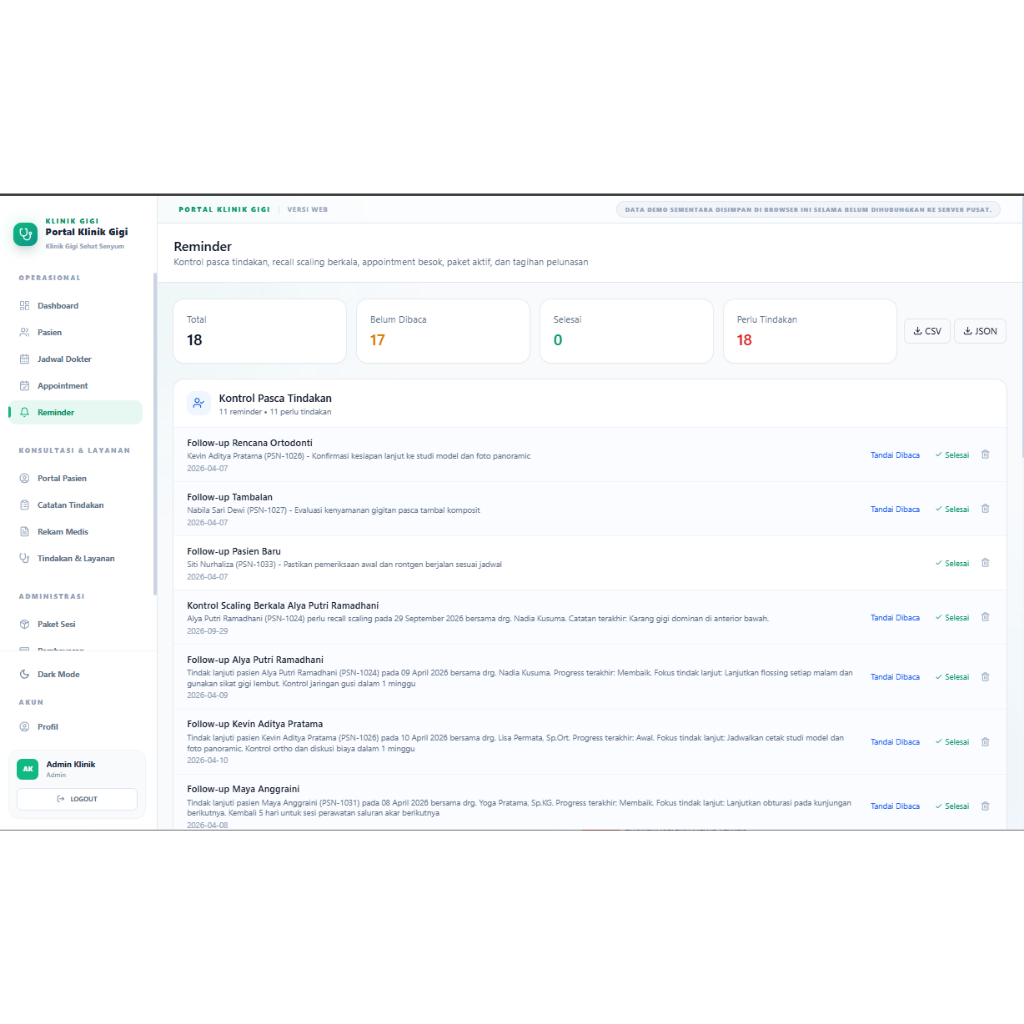Image resolution: width=1024 pixels, height=1024 pixels.
Task: Delete the Follow-up Kevin Aditya Pratama reminder
Action: pos(985,742)
